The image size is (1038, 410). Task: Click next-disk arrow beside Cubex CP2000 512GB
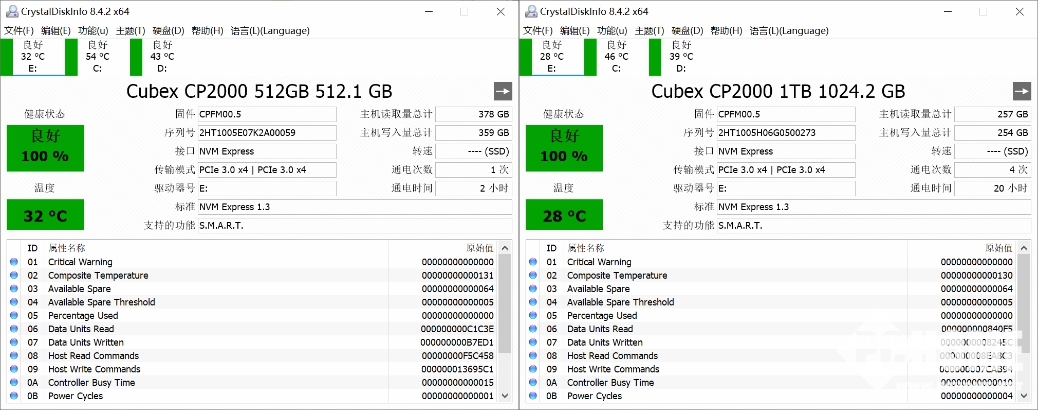click(x=503, y=91)
